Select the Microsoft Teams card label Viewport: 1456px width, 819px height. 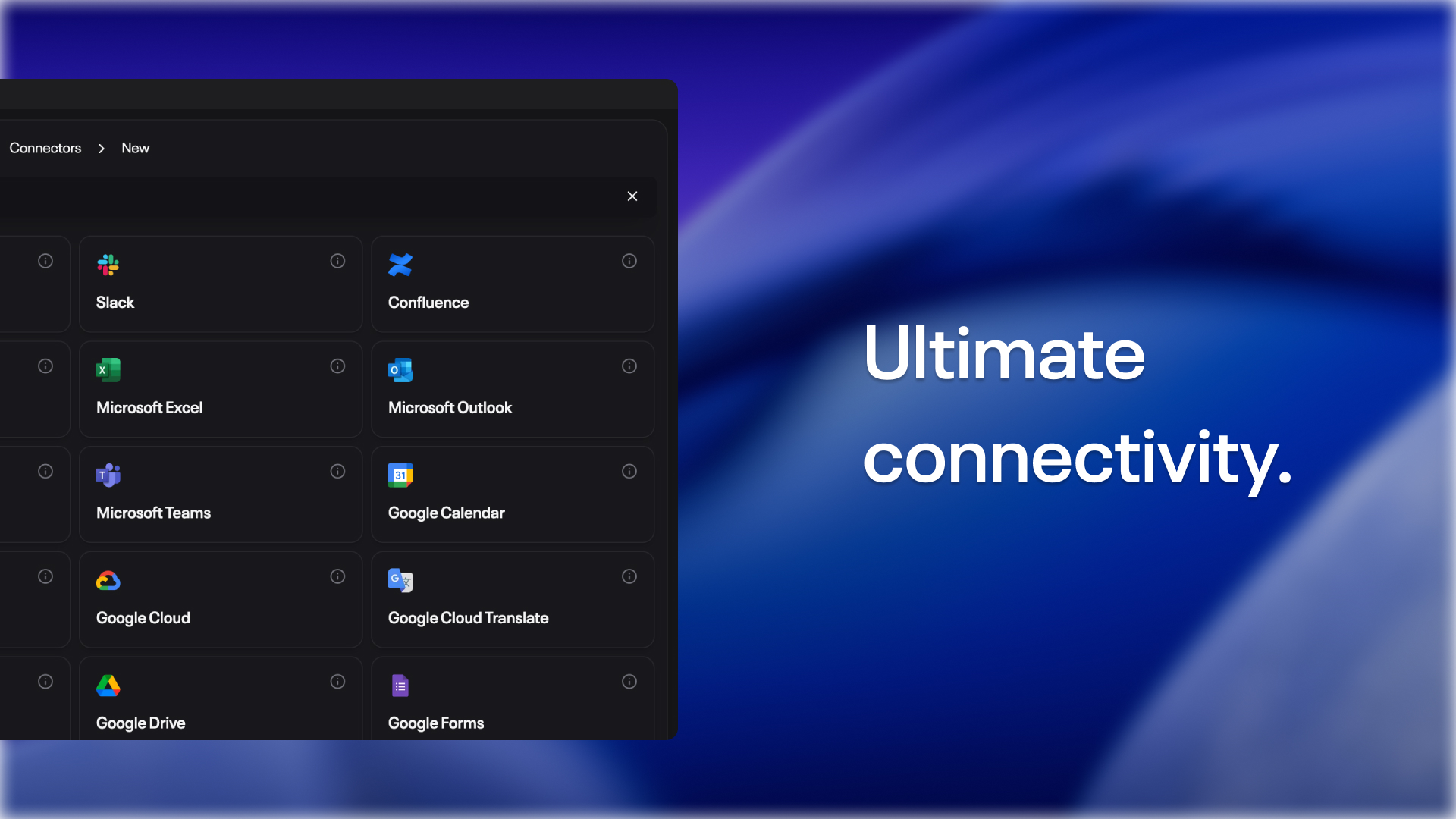click(154, 513)
